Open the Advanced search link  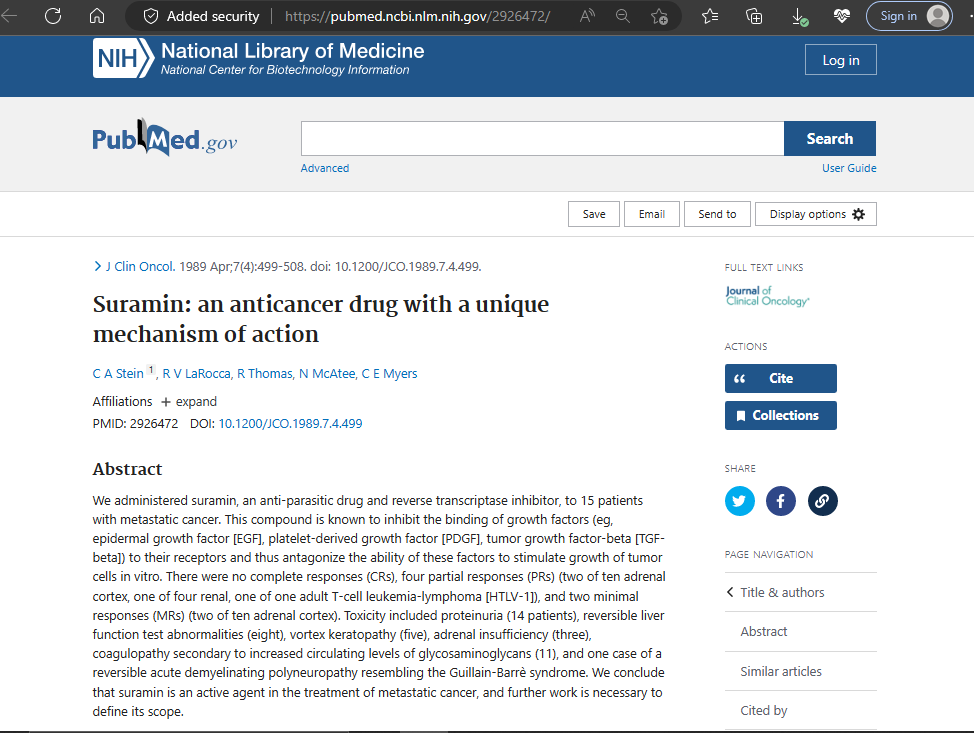(325, 168)
